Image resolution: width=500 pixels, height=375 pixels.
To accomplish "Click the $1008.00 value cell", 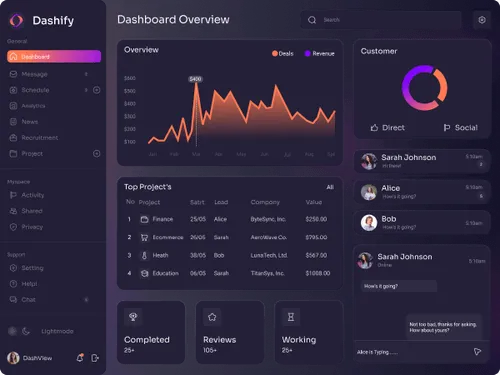I will point(318,273).
